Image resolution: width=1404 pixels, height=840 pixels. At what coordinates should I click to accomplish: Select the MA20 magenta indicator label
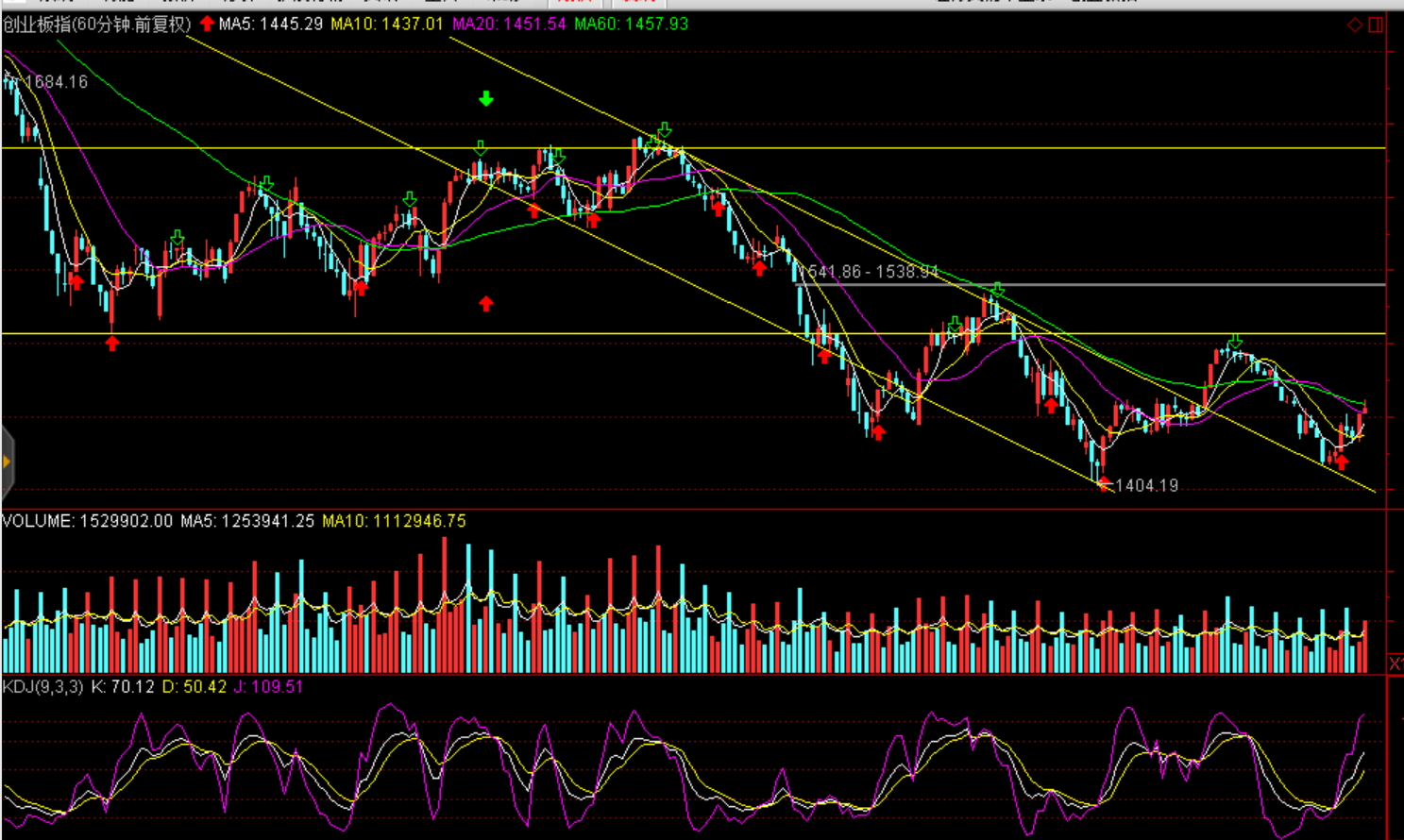pyautogui.click(x=509, y=24)
